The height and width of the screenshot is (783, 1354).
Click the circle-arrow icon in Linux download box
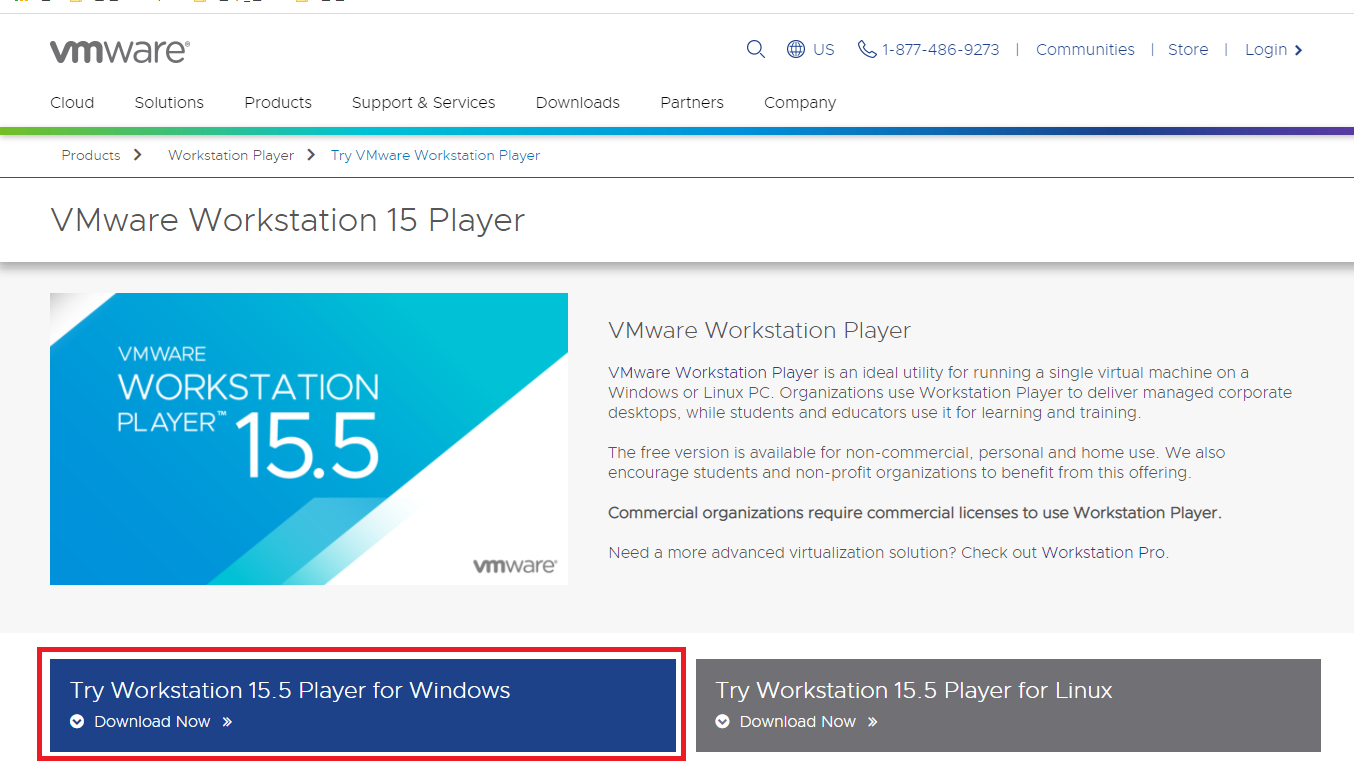[723, 721]
